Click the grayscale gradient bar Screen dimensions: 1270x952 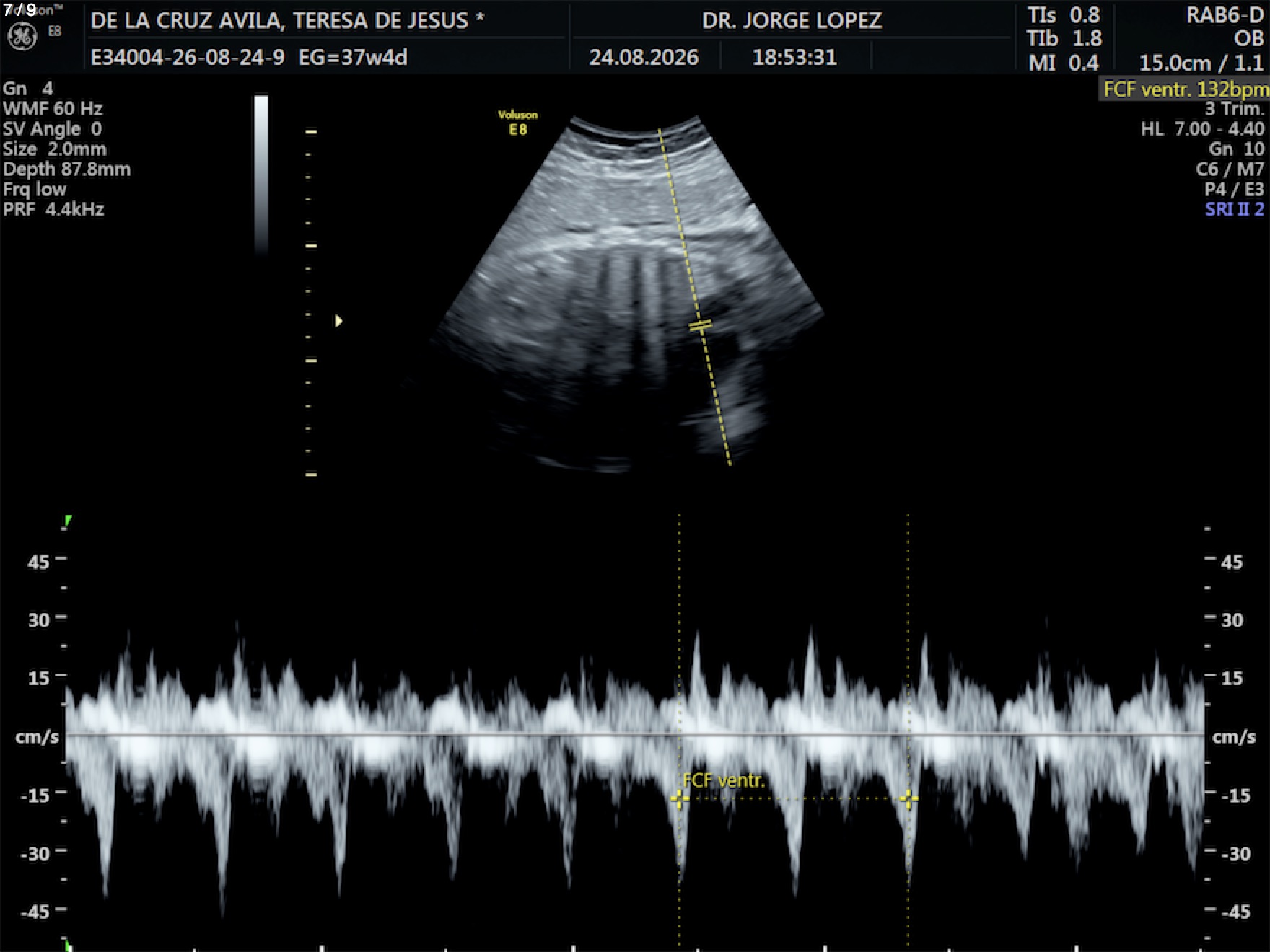point(261,174)
